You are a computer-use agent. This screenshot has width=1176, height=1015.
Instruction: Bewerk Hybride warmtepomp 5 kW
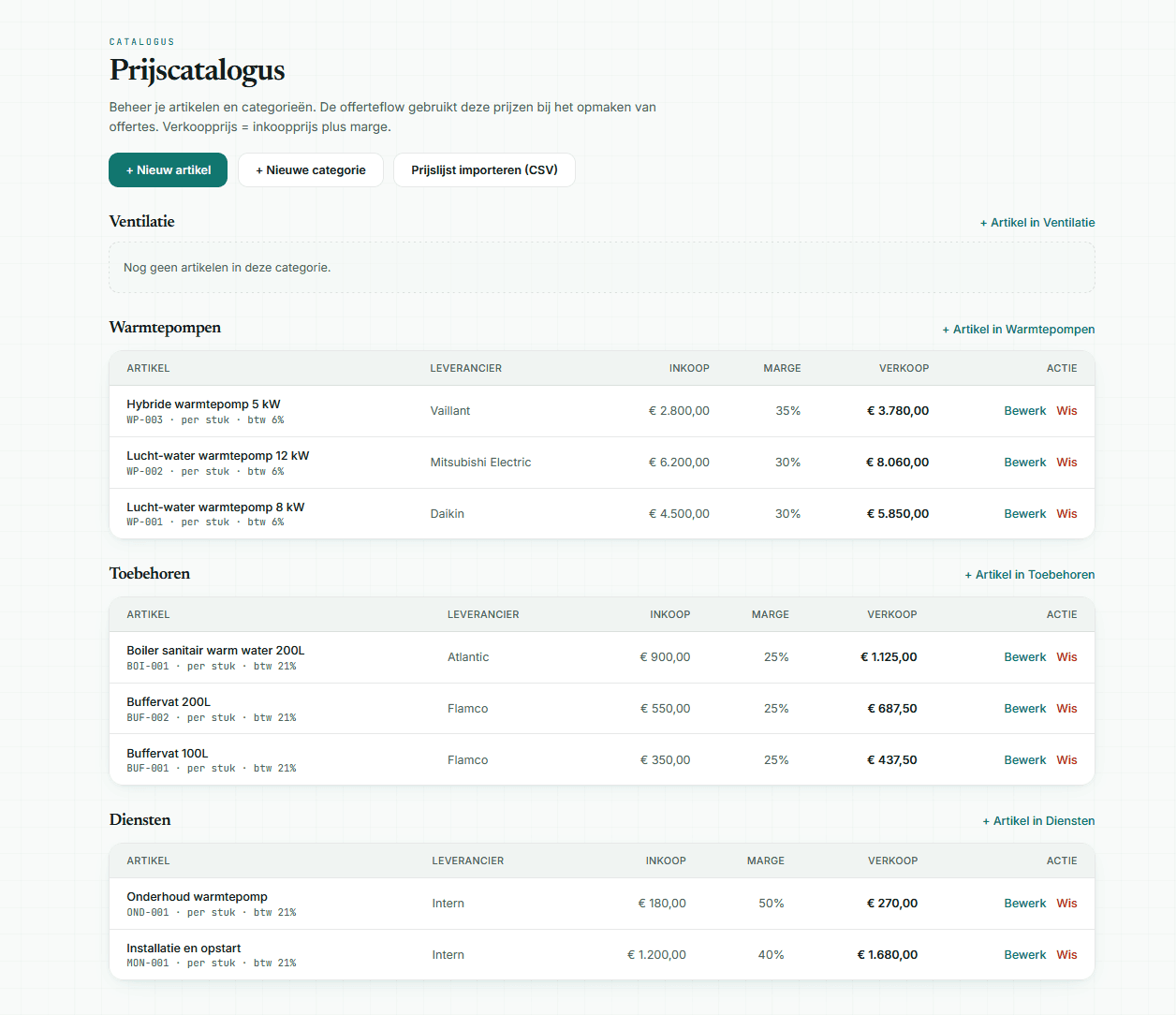tap(1025, 411)
